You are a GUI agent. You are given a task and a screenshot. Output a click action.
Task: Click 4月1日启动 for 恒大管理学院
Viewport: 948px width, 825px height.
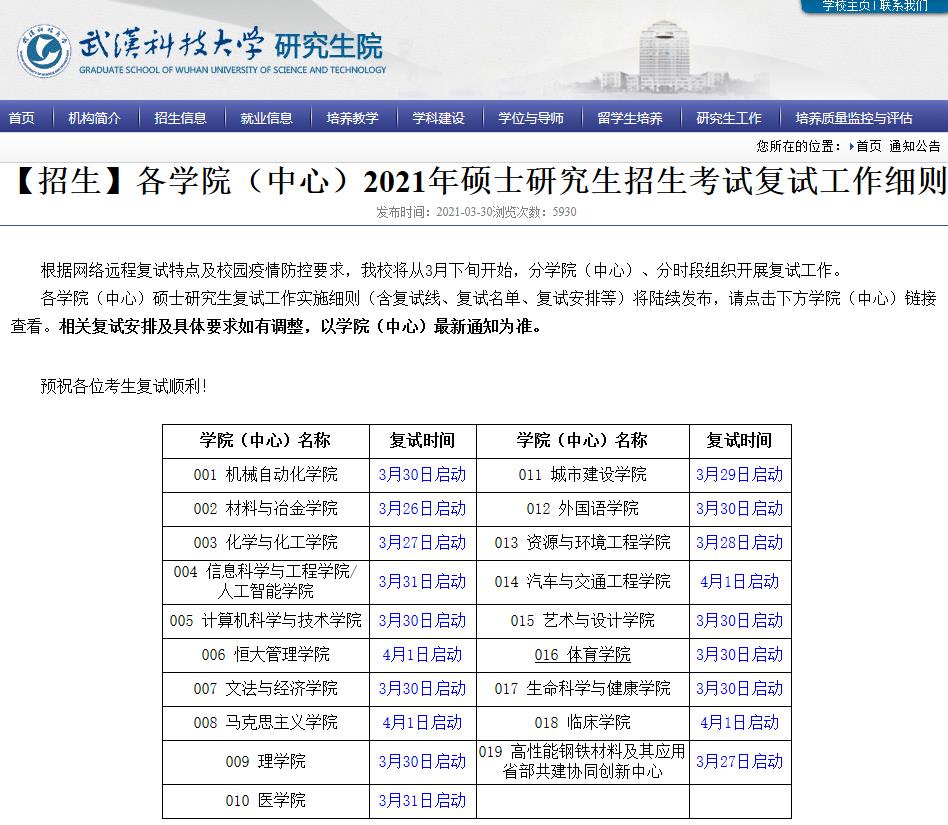(x=422, y=655)
